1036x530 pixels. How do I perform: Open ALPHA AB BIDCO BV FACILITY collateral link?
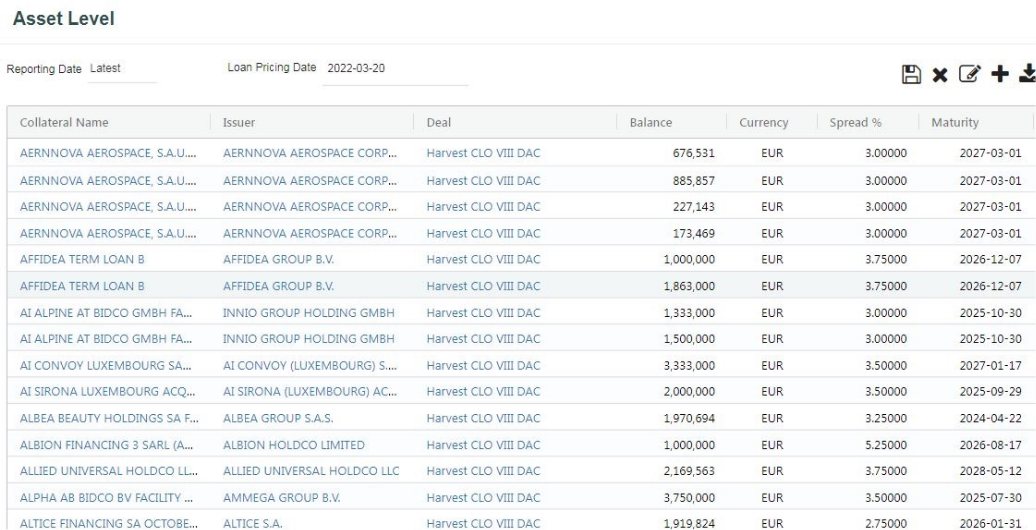pos(106,498)
